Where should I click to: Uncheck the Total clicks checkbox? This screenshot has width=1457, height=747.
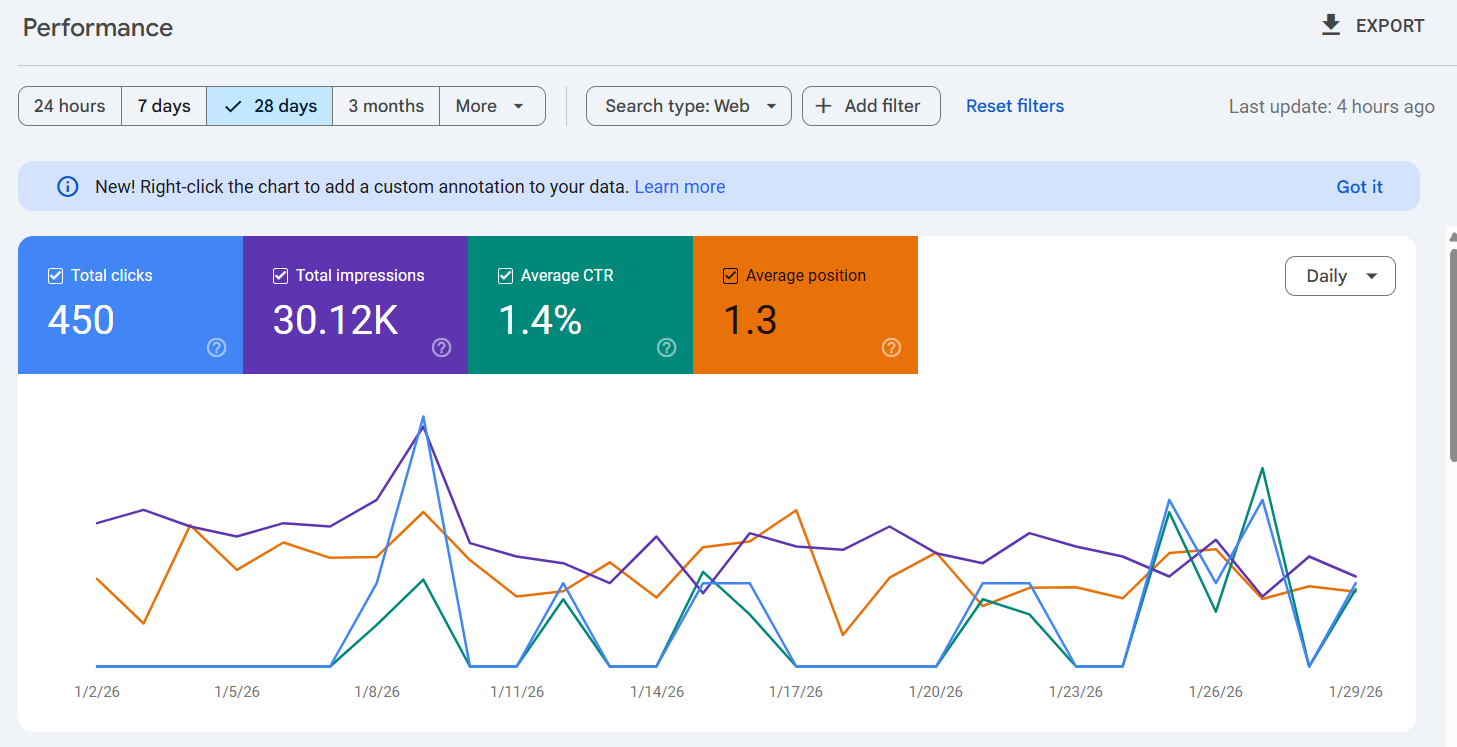56,276
